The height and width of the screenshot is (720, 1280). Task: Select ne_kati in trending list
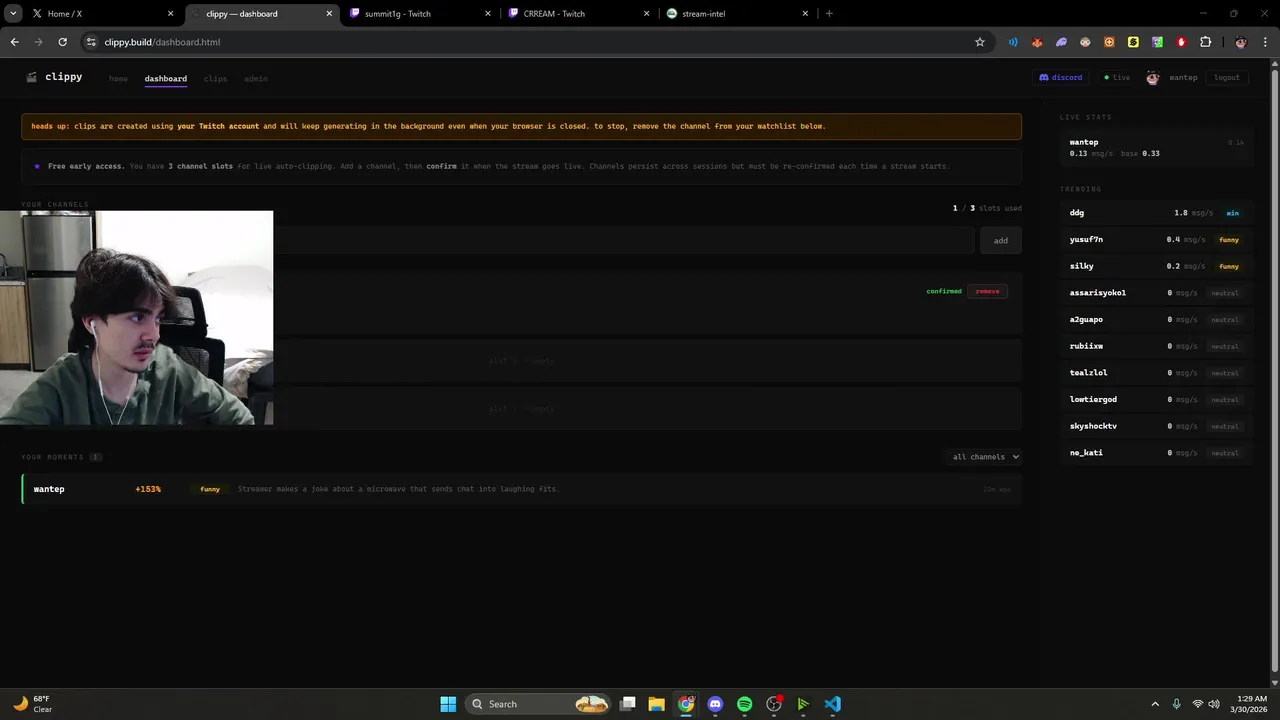(x=1156, y=453)
